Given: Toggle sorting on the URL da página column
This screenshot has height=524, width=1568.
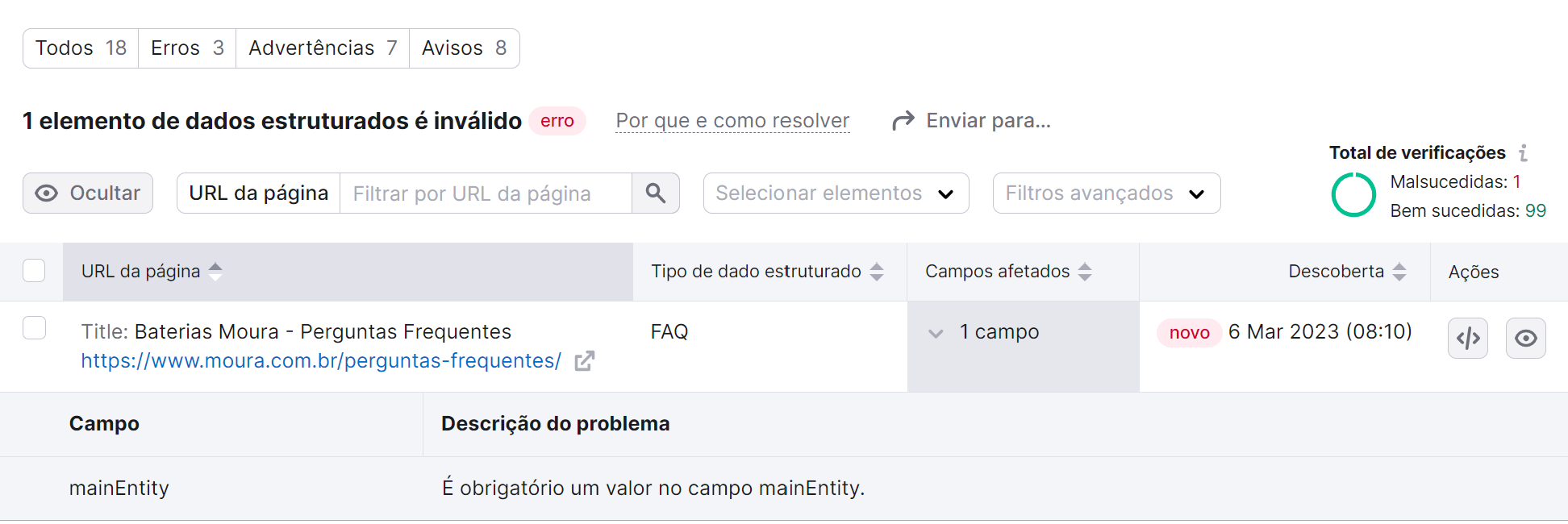Looking at the screenshot, I should (x=215, y=271).
